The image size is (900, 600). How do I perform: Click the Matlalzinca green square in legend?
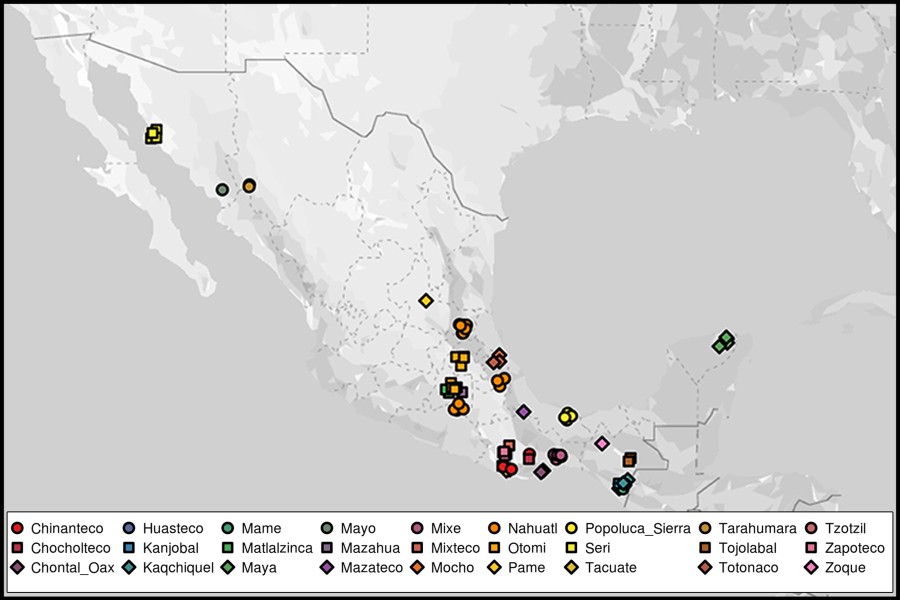[228, 547]
